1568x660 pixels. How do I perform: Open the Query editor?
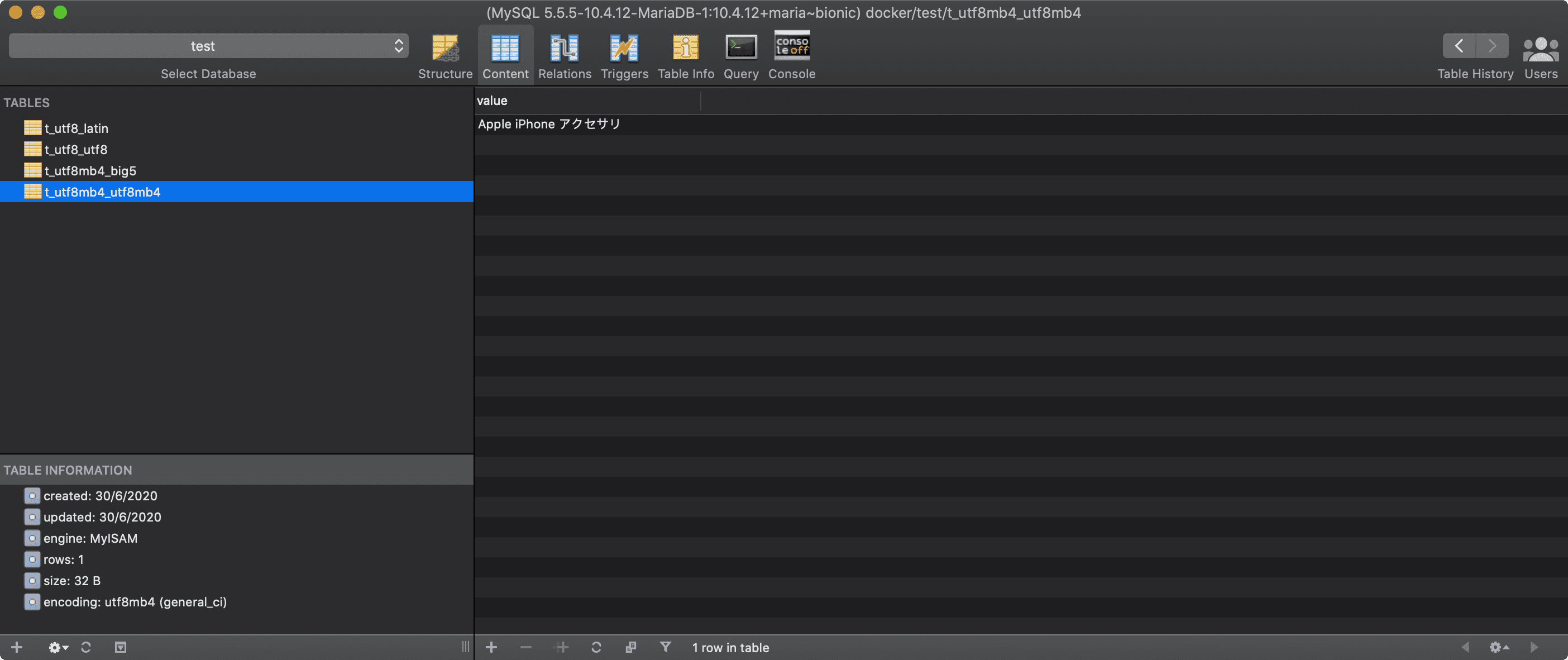[x=741, y=56]
